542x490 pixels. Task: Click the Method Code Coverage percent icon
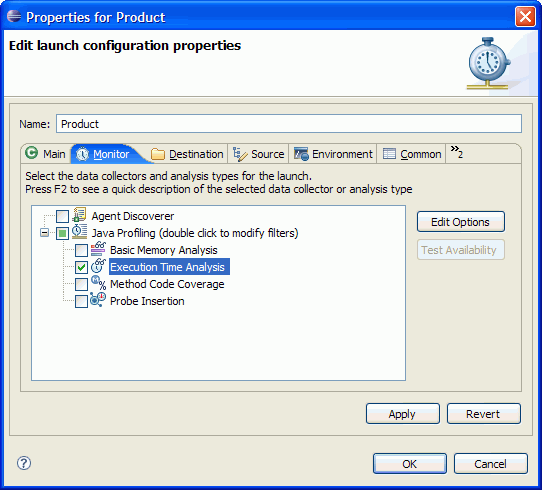click(x=98, y=283)
